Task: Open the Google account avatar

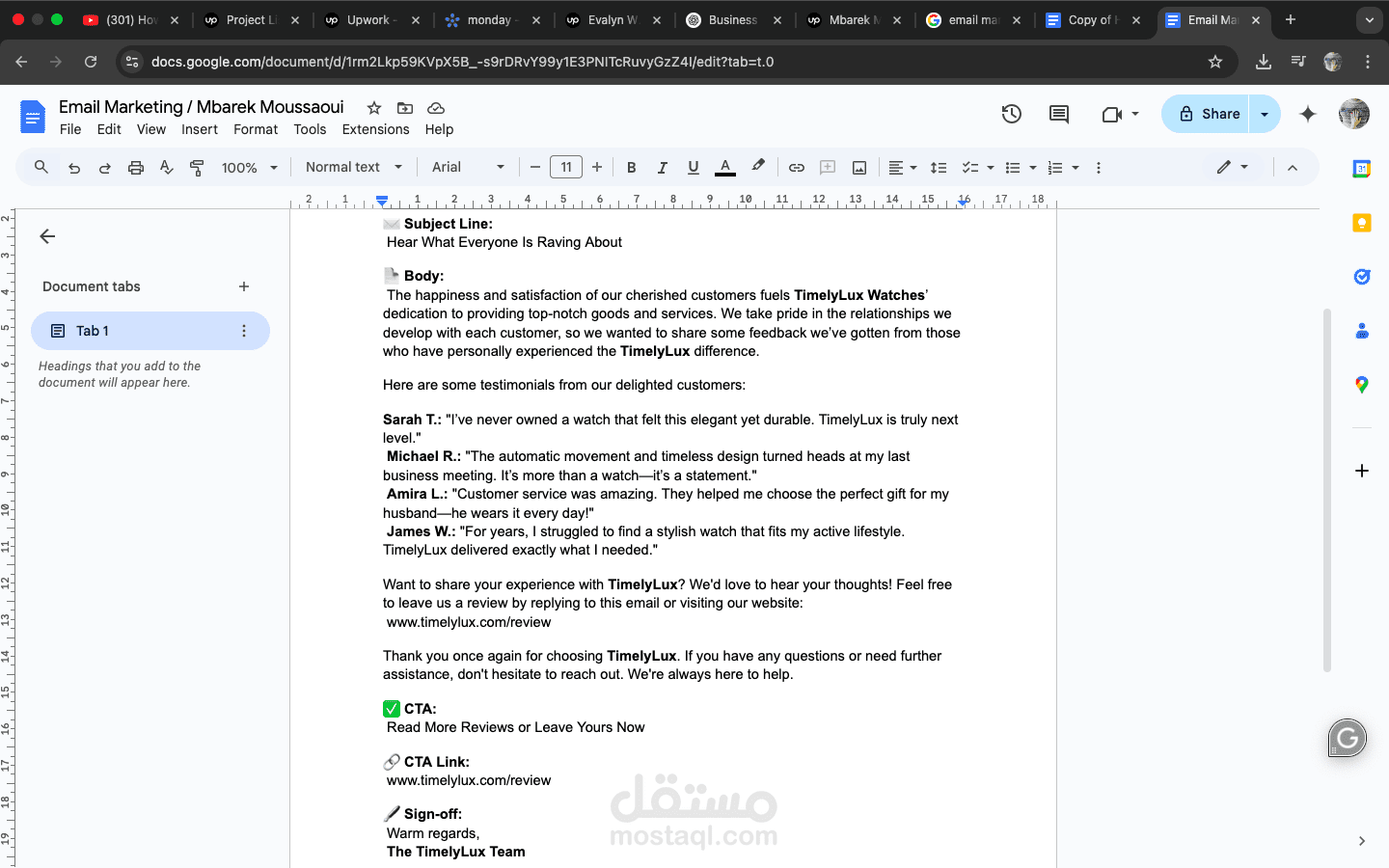Action: tap(1354, 114)
